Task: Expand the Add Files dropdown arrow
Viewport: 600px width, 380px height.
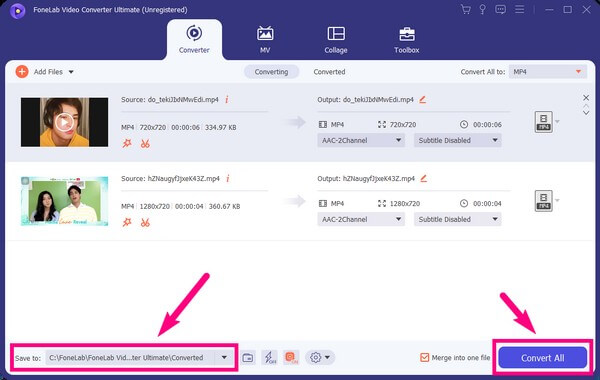Action: (71, 72)
